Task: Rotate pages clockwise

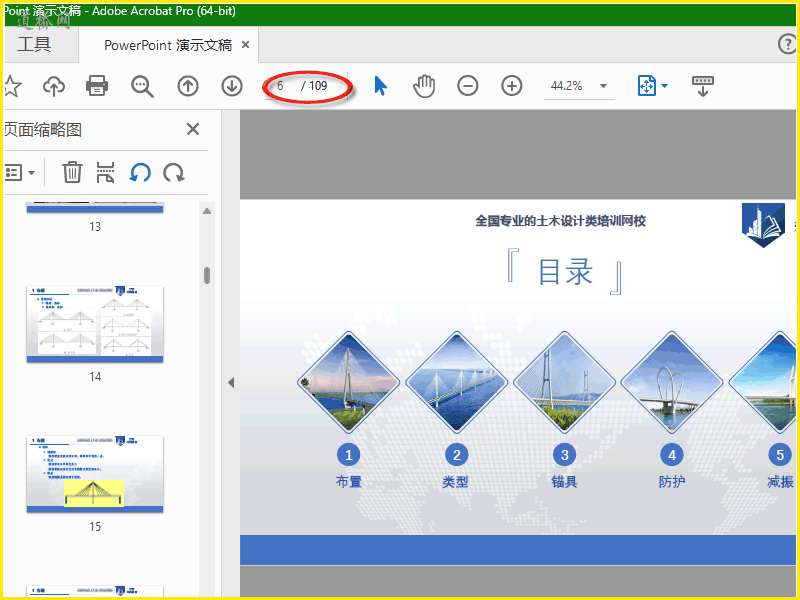Action: click(x=174, y=172)
